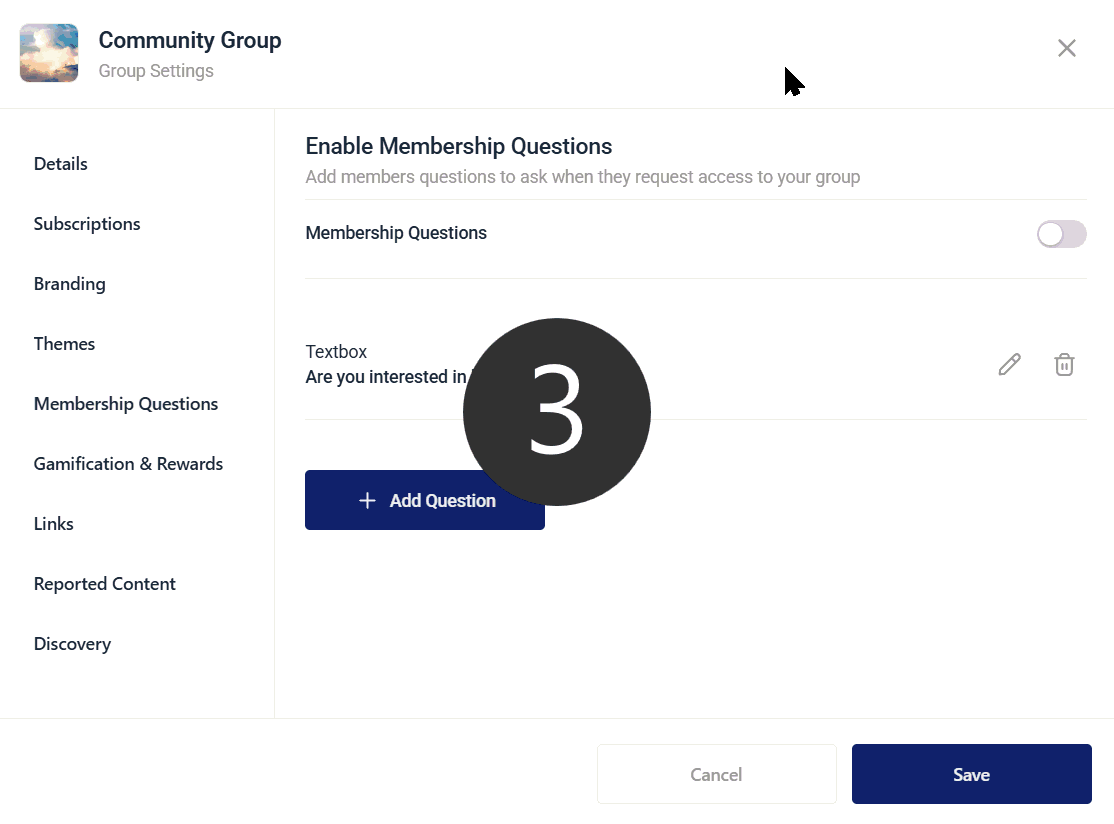Toggle the Membership Questions switch
Image resolution: width=1114 pixels, height=824 pixels.
click(x=1061, y=234)
